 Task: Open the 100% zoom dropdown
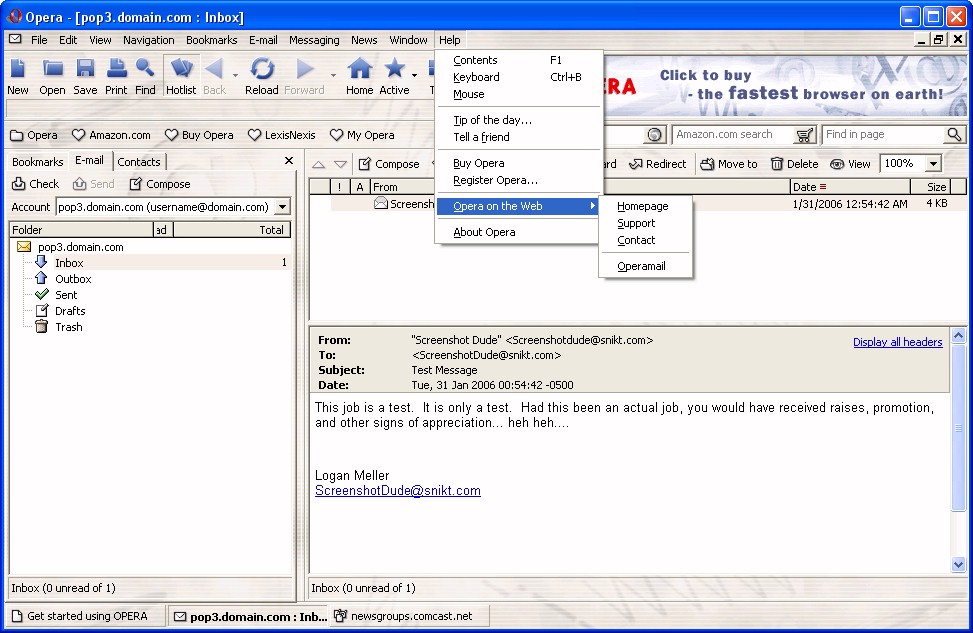click(x=933, y=164)
